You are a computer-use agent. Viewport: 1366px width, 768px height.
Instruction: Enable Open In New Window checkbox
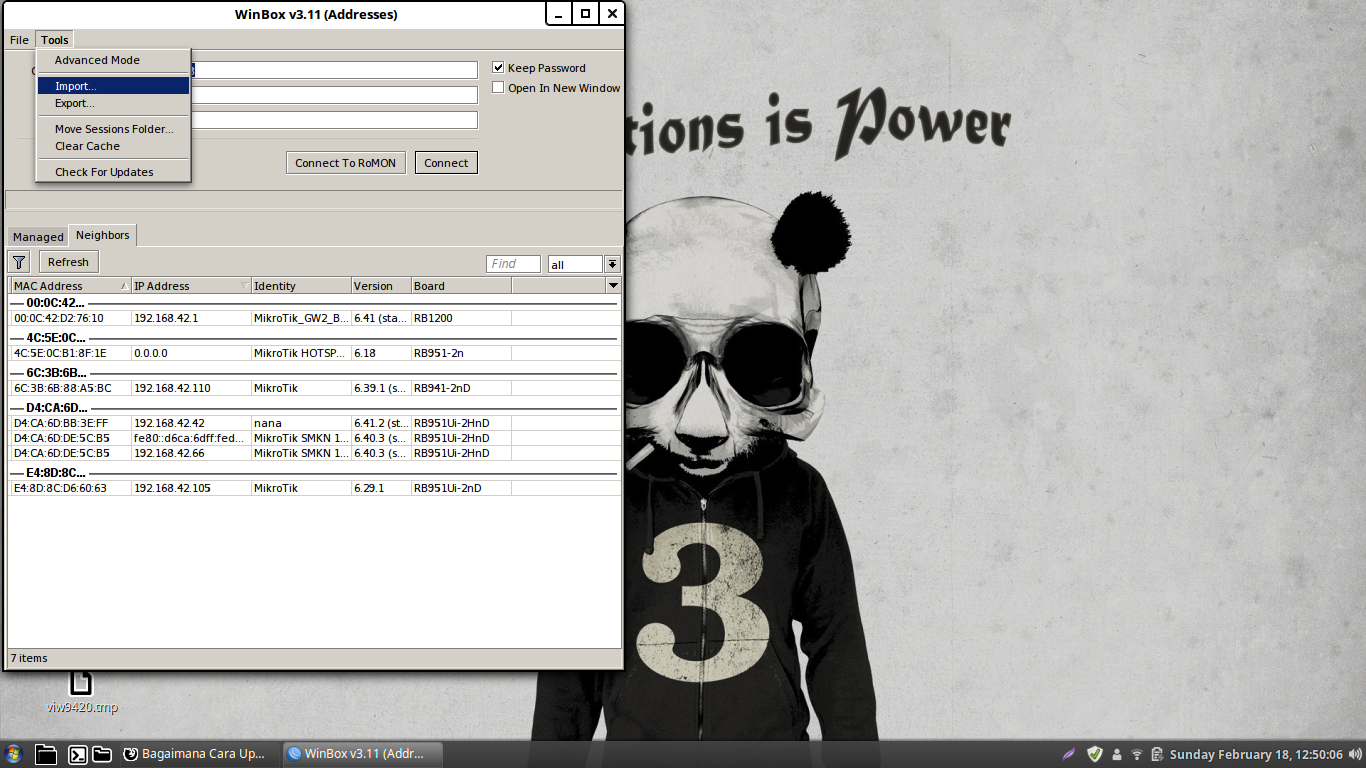498,88
